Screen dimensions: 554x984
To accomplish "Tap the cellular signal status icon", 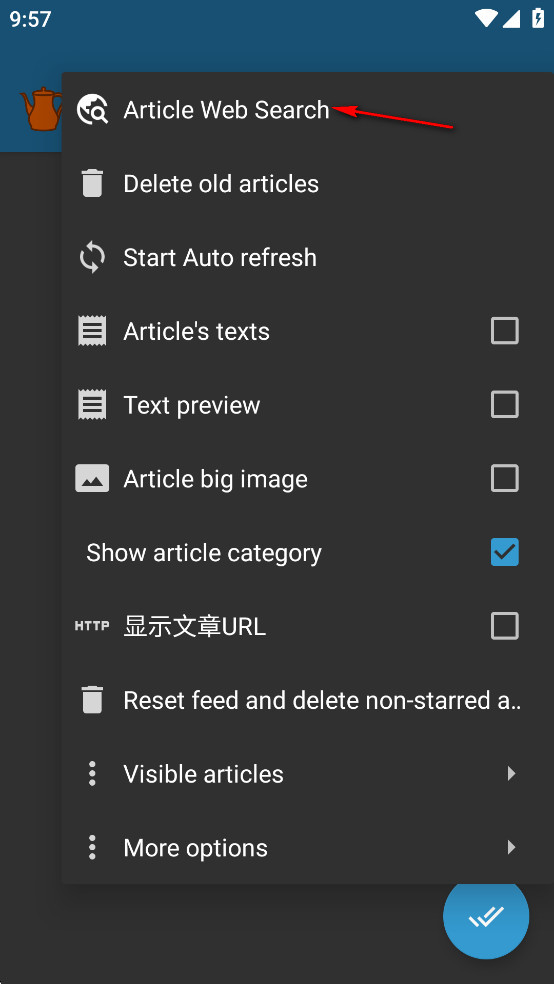I will pyautogui.click(x=511, y=18).
